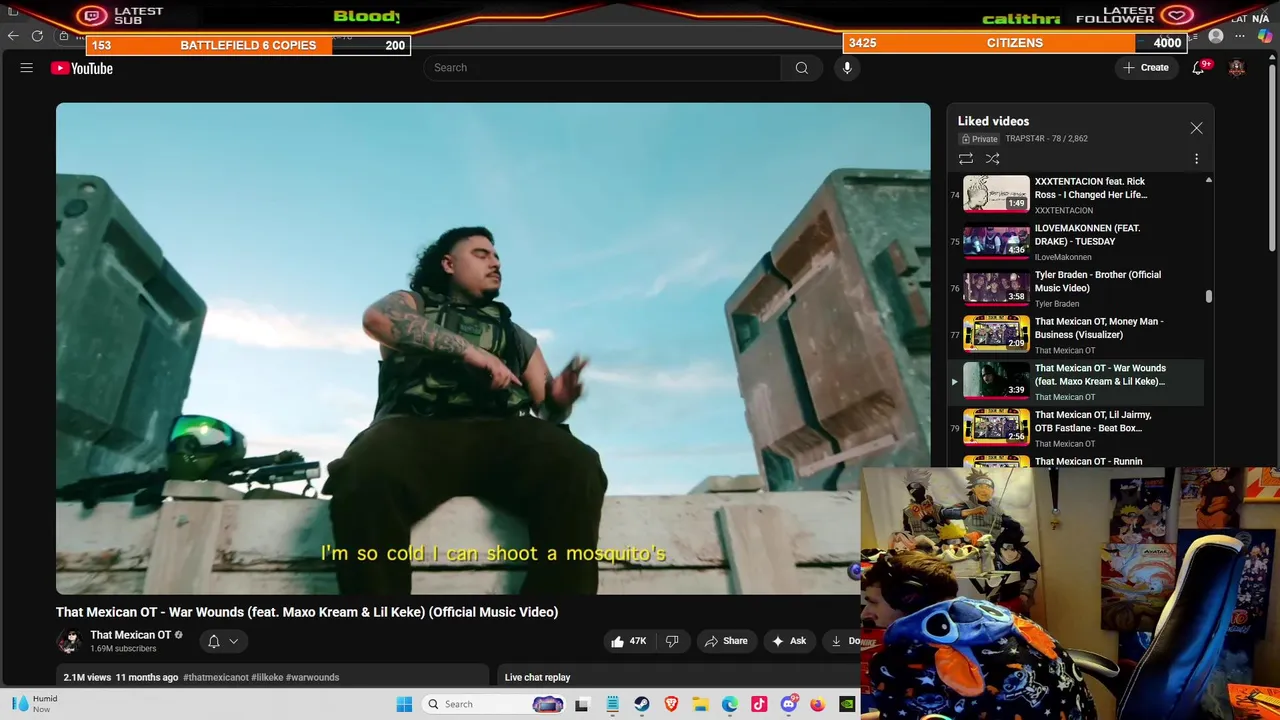The width and height of the screenshot is (1280, 720).
Task: Open the Humid weather widget
Action: point(35,704)
